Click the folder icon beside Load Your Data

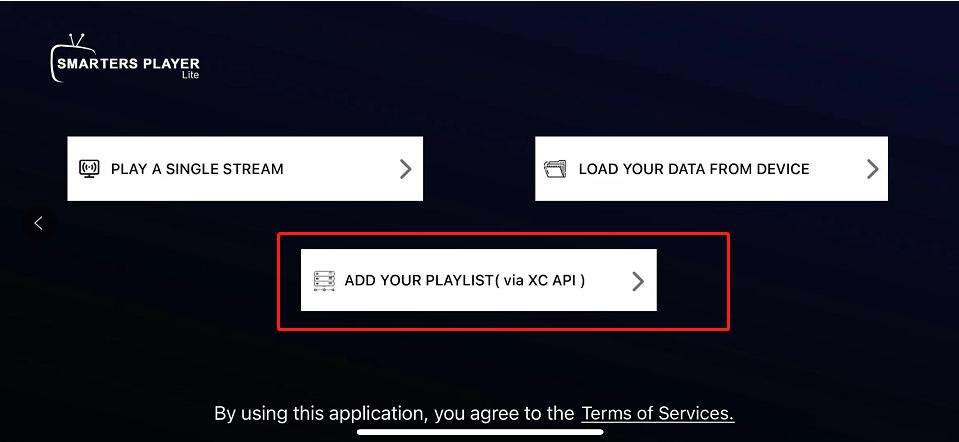[555, 168]
